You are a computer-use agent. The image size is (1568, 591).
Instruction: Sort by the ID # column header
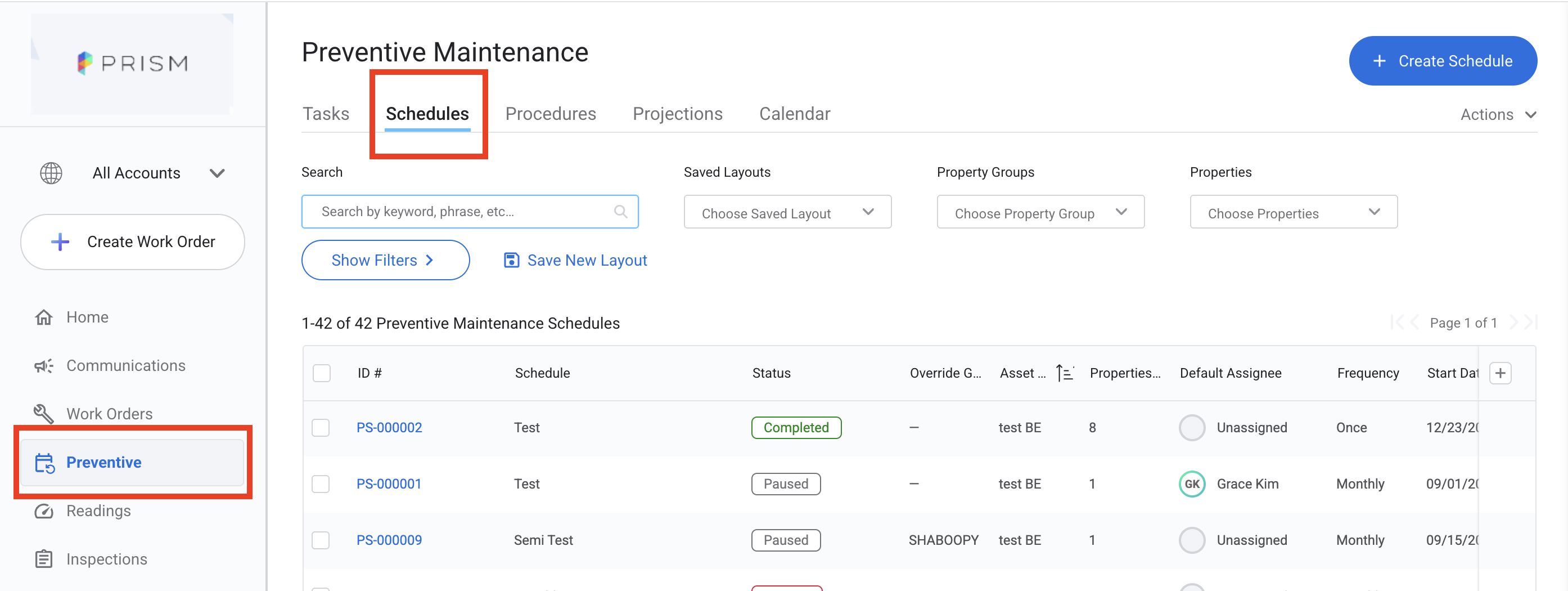(x=370, y=373)
